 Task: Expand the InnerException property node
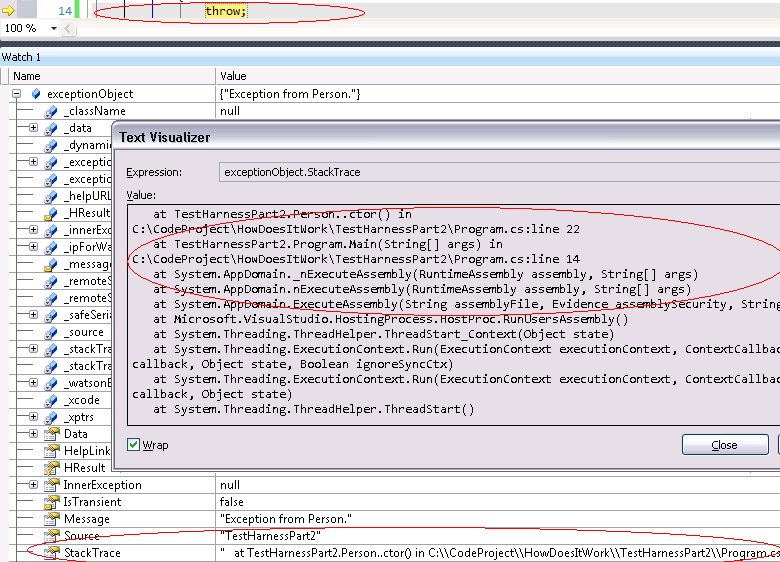[x=33, y=484]
